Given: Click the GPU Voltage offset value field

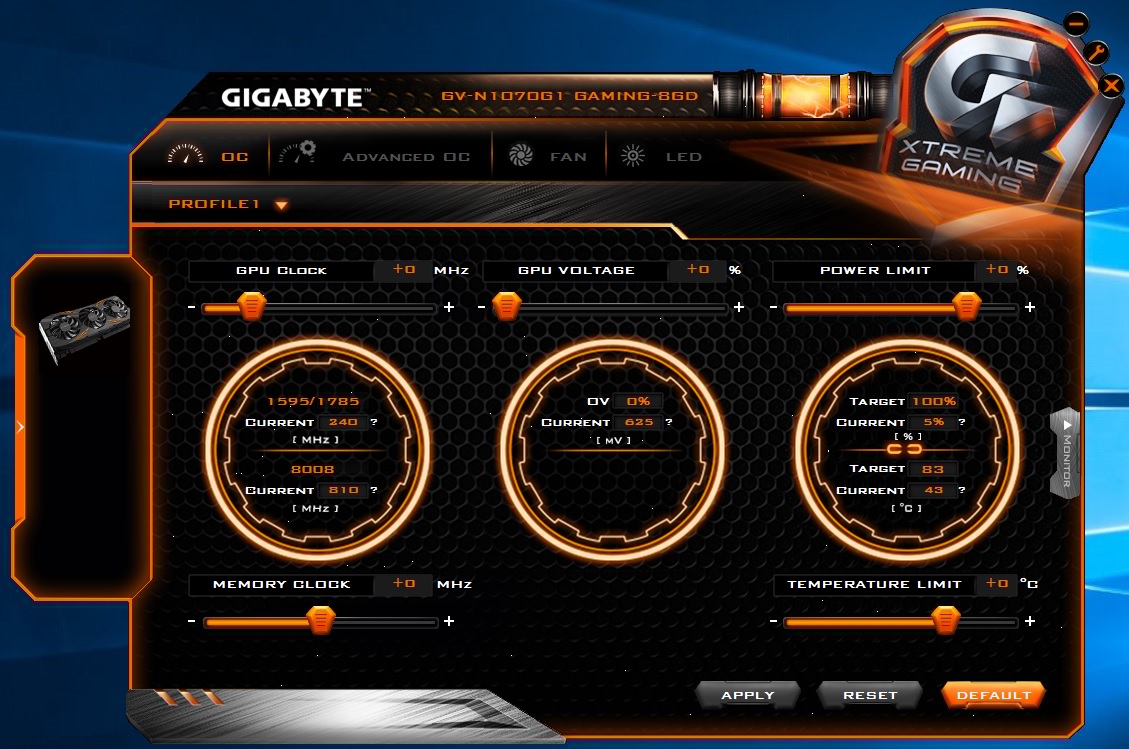Looking at the screenshot, I should pos(698,270).
